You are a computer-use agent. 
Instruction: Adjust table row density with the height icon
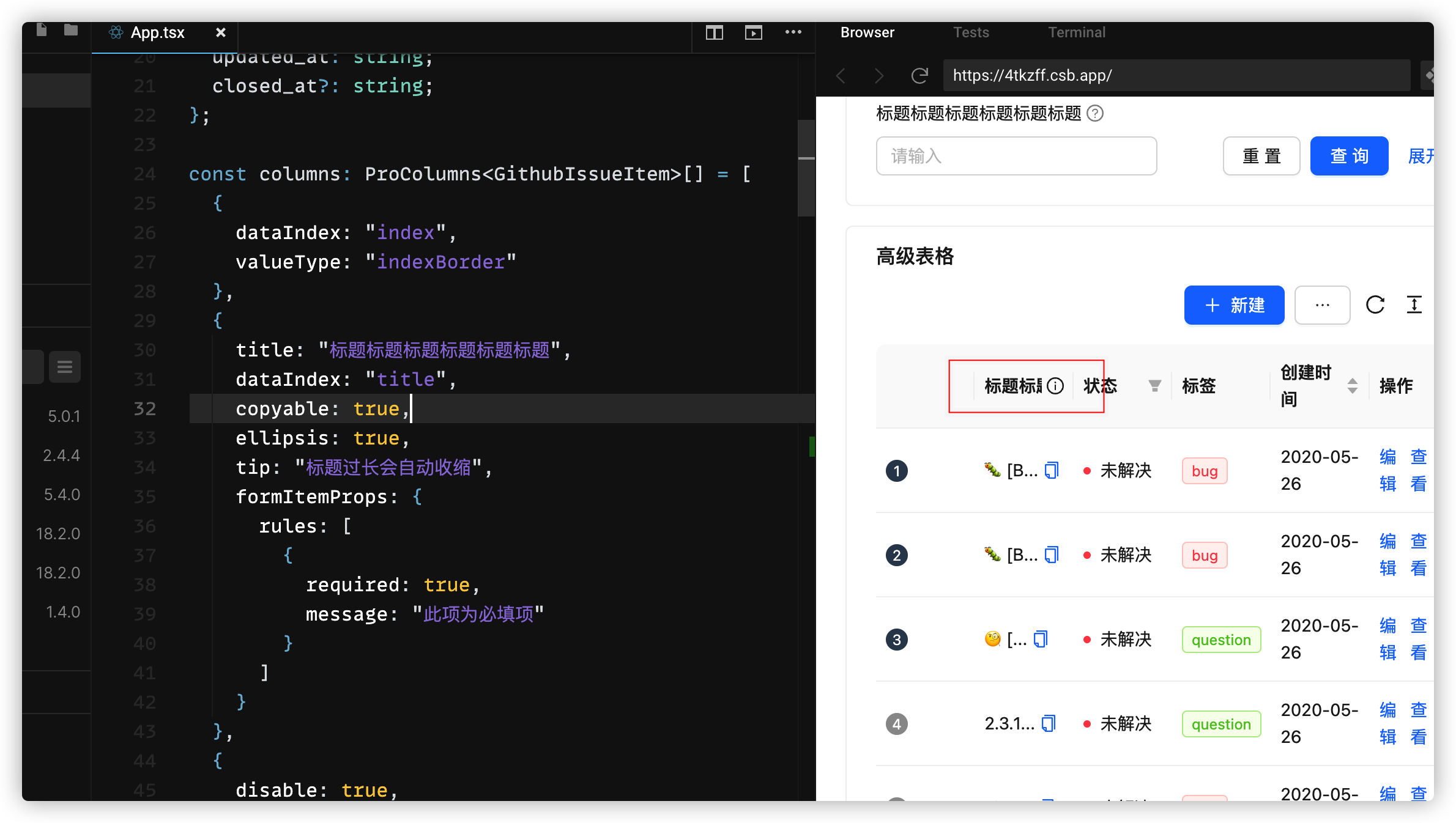click(1414, 305)
